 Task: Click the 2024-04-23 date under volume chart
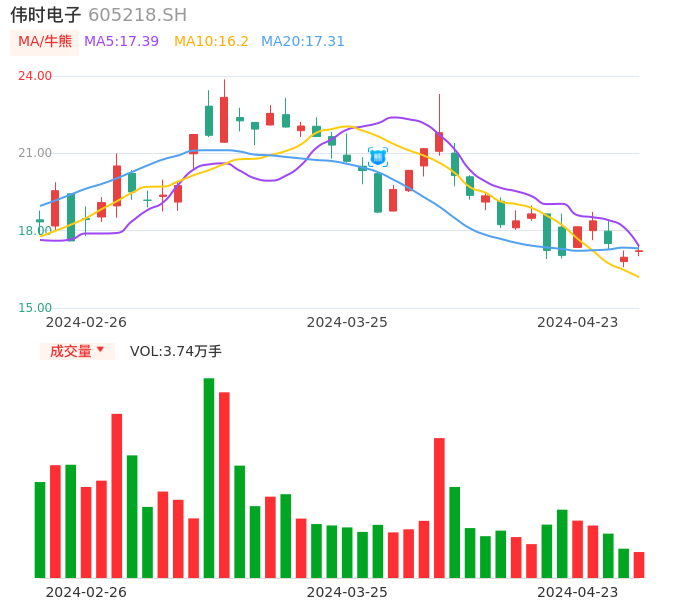578,591
